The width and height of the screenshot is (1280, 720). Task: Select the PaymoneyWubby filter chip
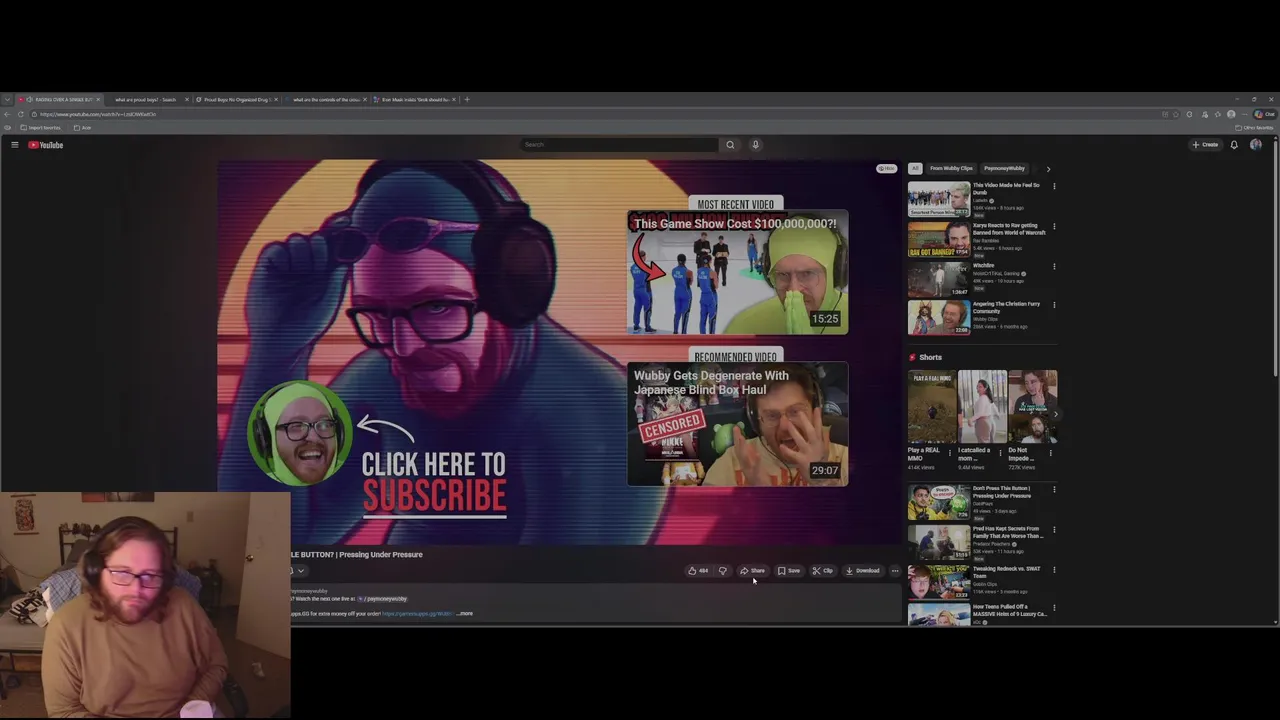point(1004,169)
